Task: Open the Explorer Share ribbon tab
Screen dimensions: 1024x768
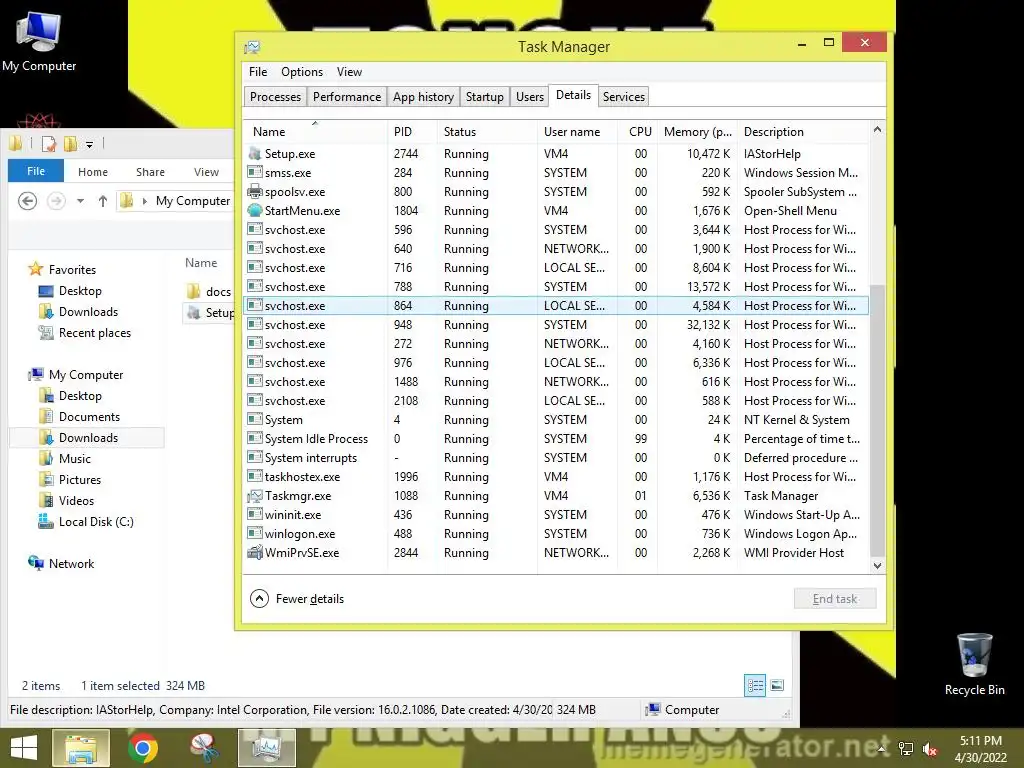Action: [x=150, y=172]
